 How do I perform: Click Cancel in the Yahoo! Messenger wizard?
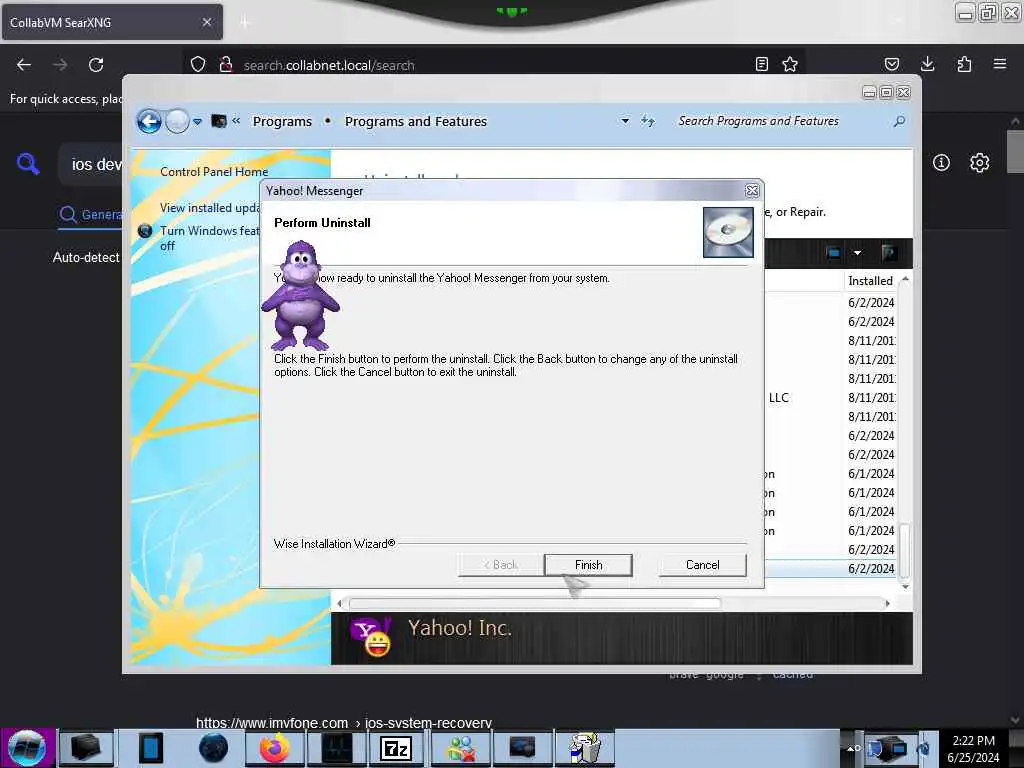click(x=702, y=565)
